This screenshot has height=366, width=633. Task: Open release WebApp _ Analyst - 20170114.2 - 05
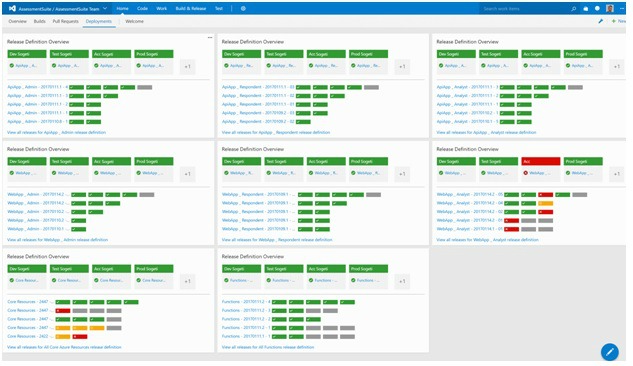click(x=470, y=195)
